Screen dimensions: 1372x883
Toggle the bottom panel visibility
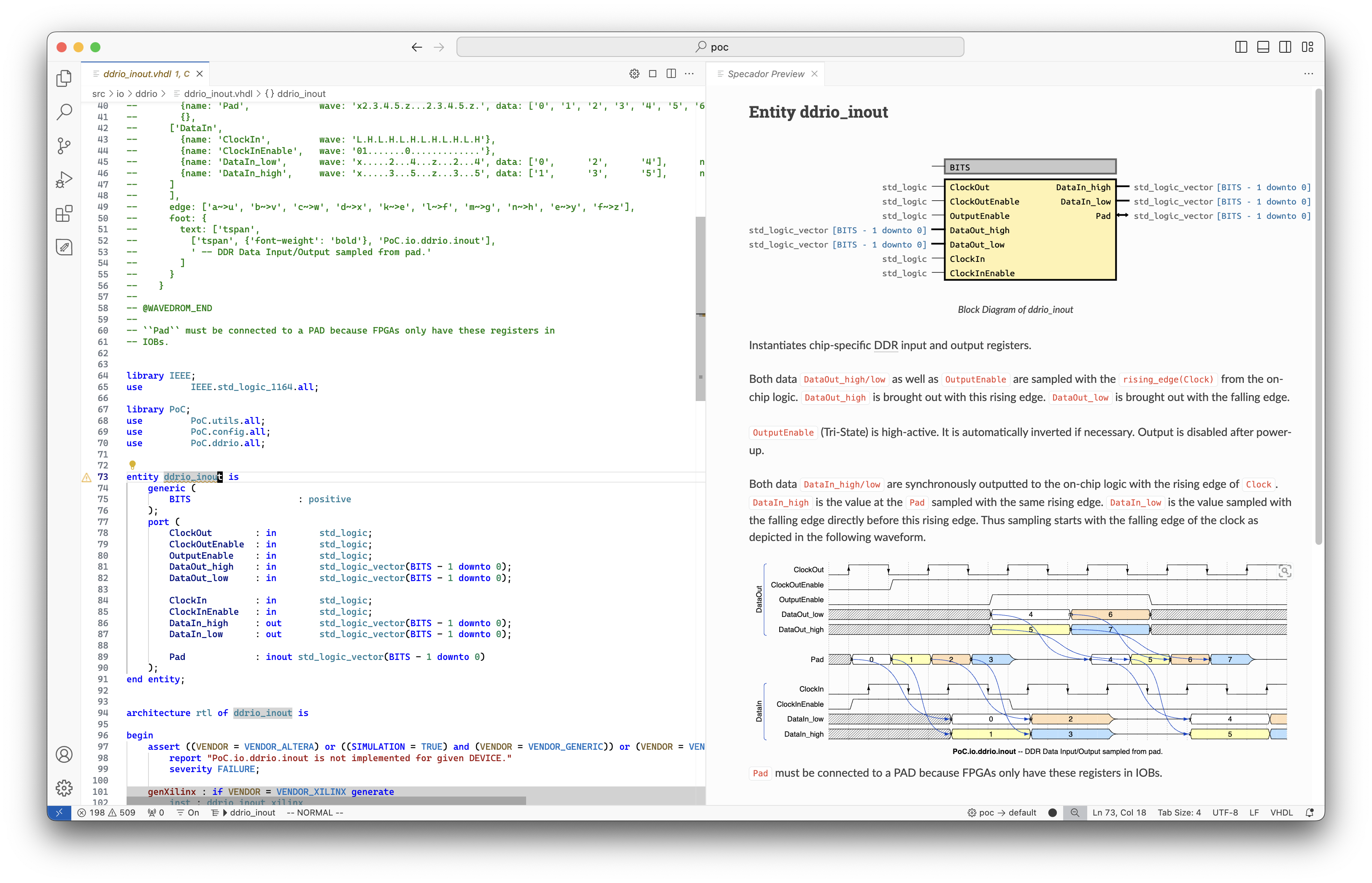point(1262,46)
